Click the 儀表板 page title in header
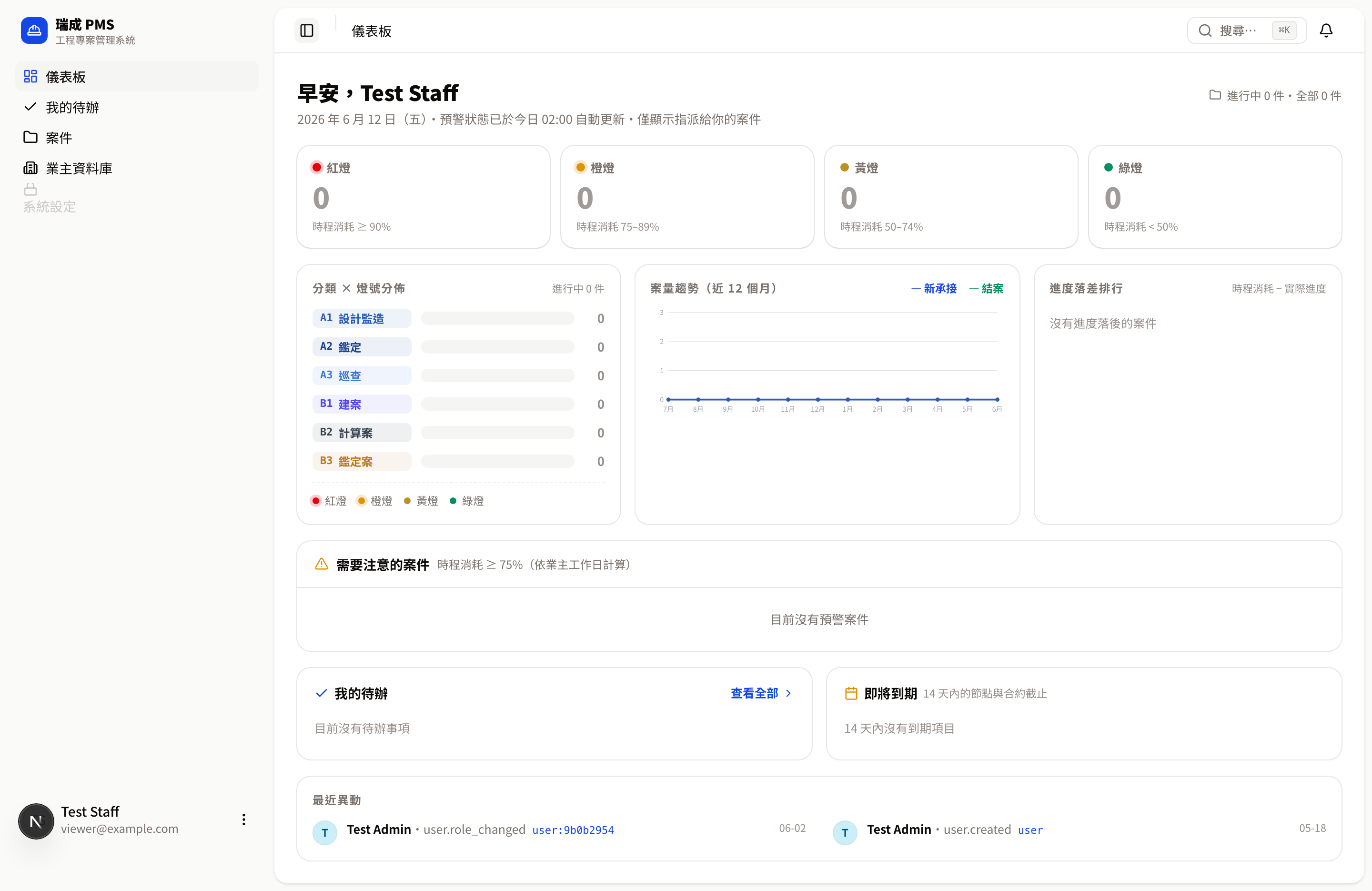 (x=372, y=31)
